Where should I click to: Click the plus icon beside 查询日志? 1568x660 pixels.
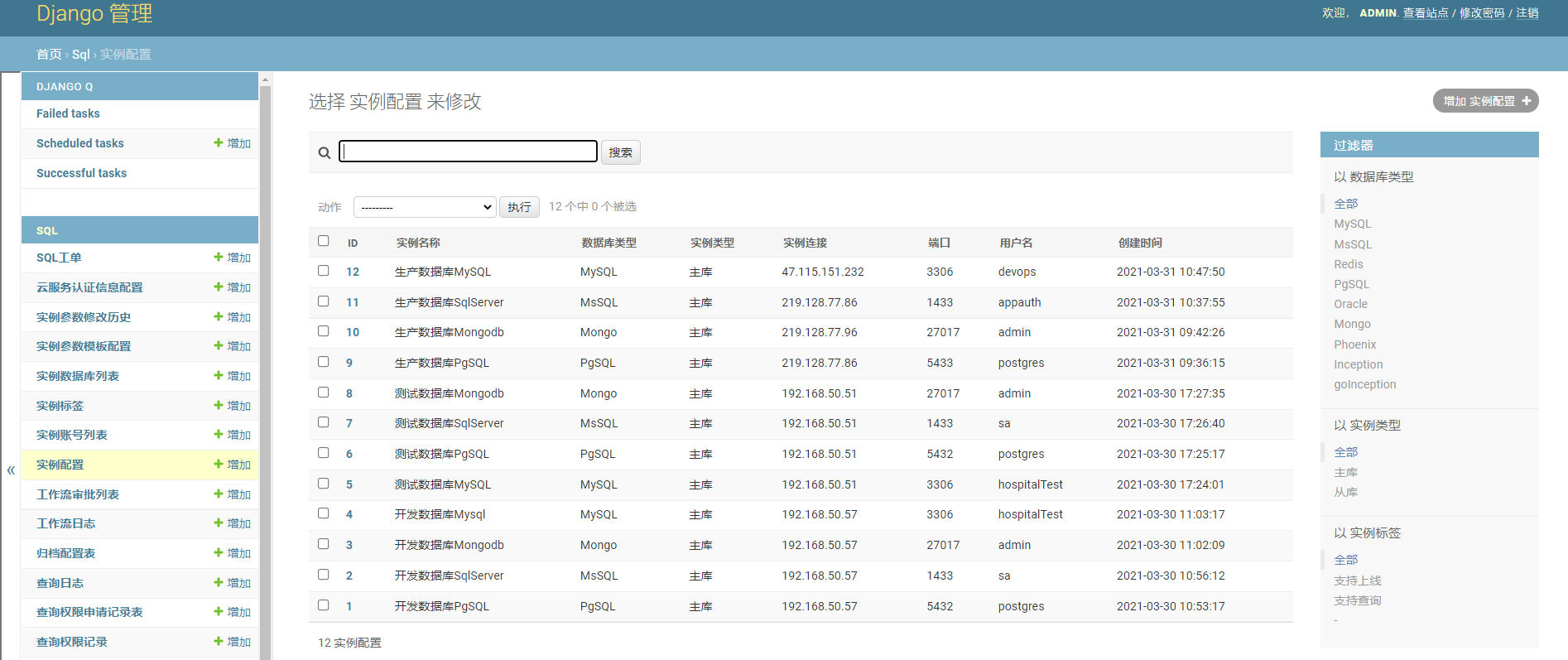pyautogui.click(x=219, y=582)
